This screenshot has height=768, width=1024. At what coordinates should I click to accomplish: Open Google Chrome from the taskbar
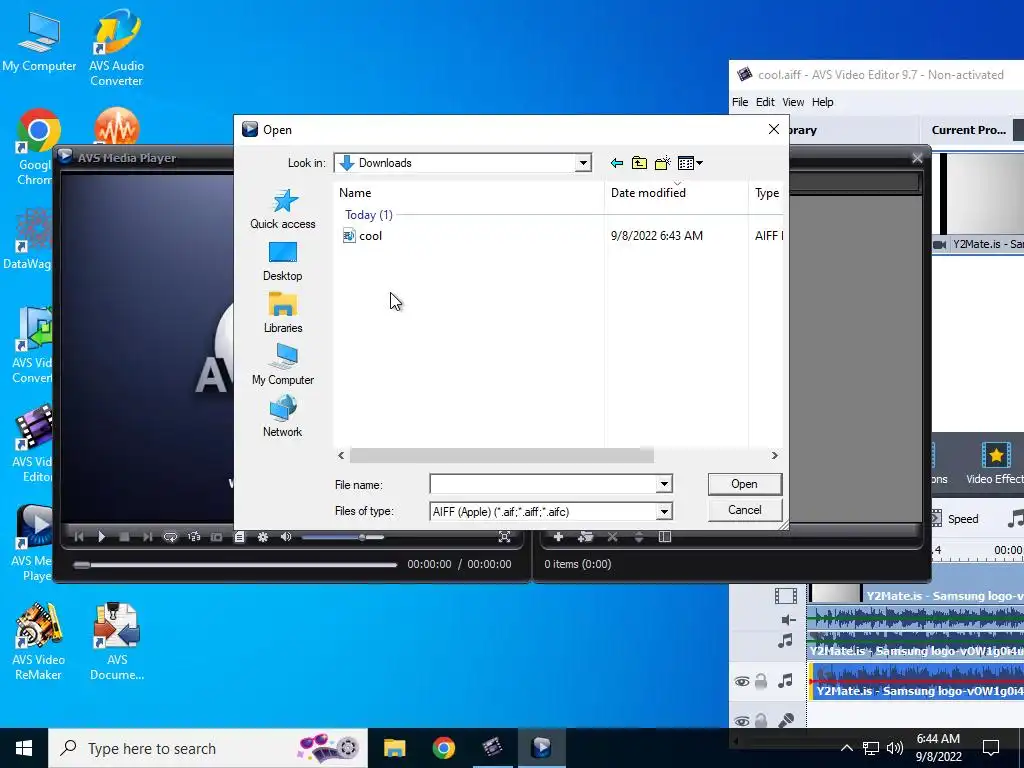(x=443, y=748)
